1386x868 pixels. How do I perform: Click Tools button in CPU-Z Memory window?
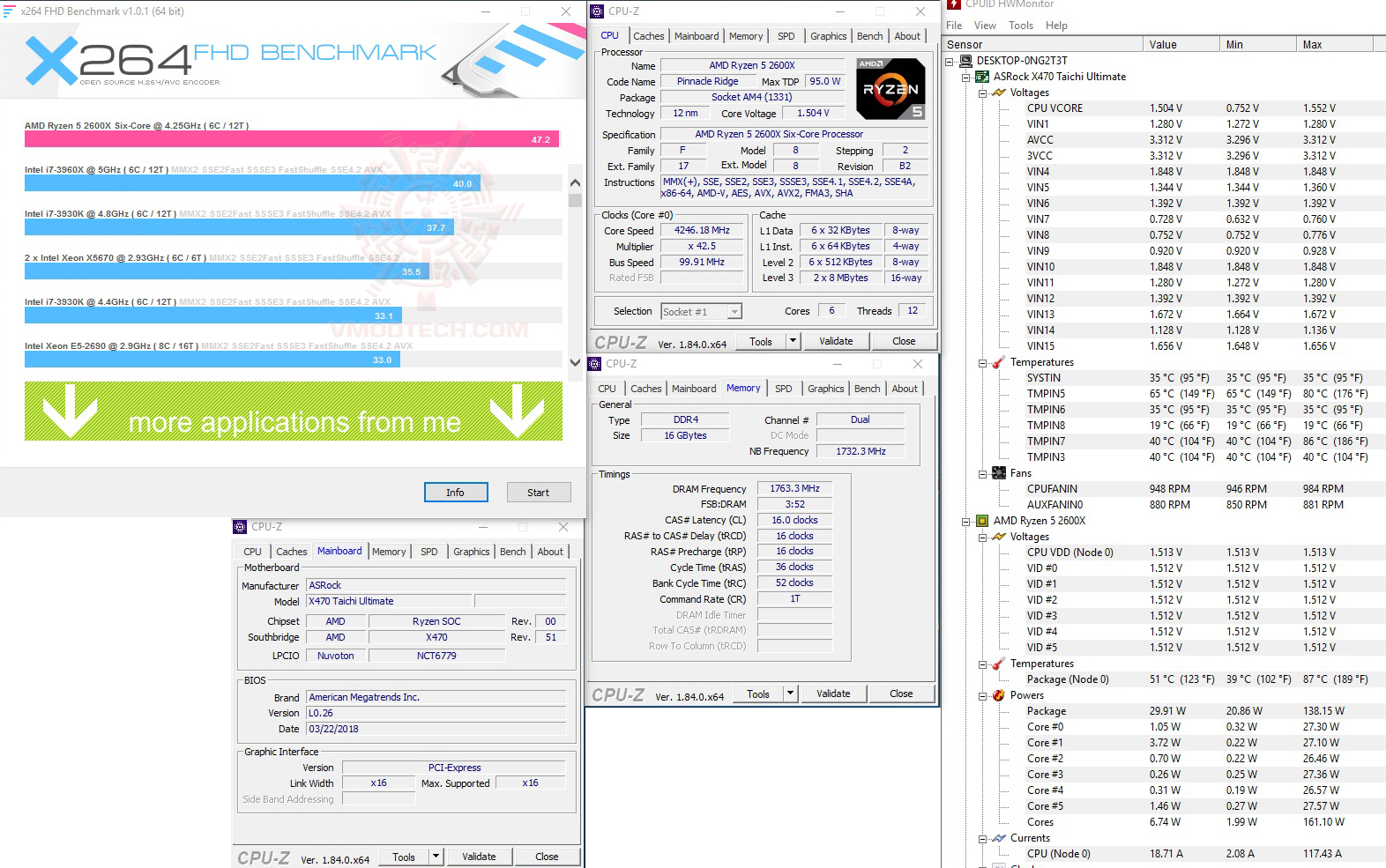758,694
